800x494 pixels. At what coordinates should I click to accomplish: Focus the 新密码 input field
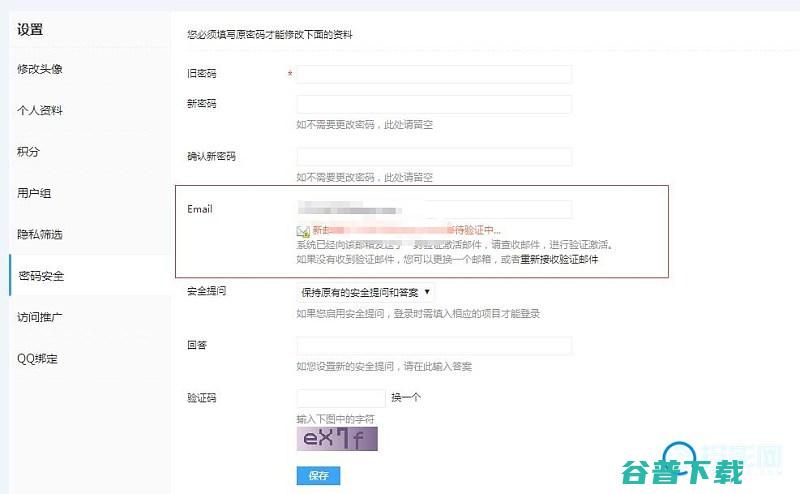[x=434, y=104]
